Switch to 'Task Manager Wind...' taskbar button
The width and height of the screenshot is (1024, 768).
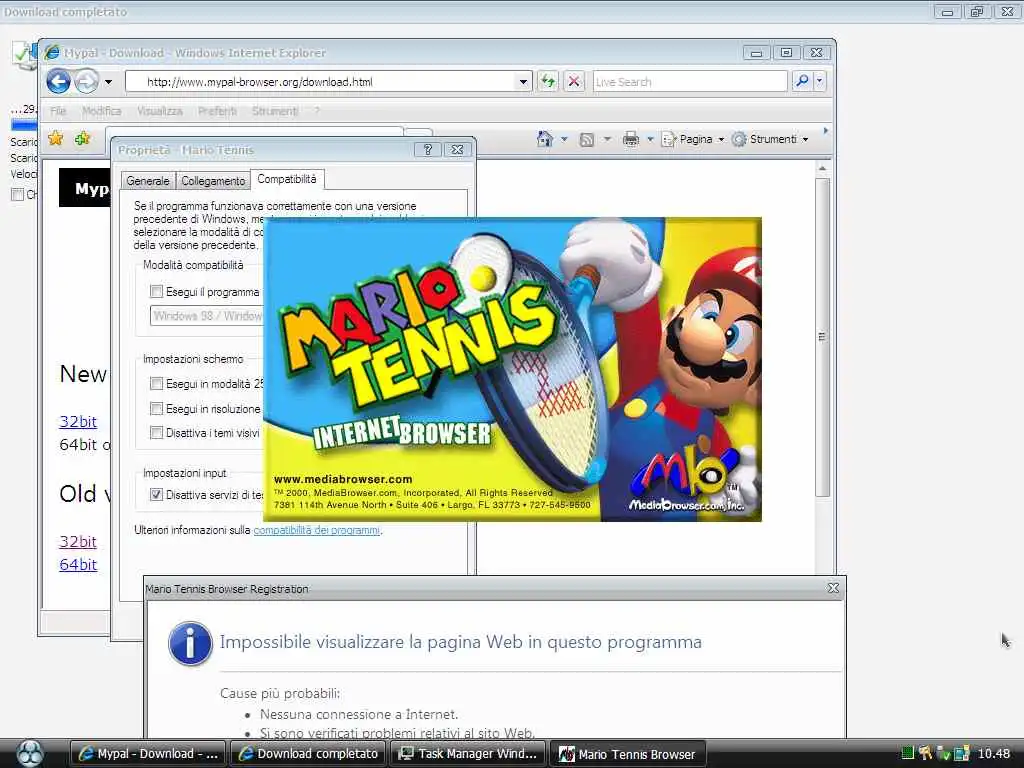(468, 754)
